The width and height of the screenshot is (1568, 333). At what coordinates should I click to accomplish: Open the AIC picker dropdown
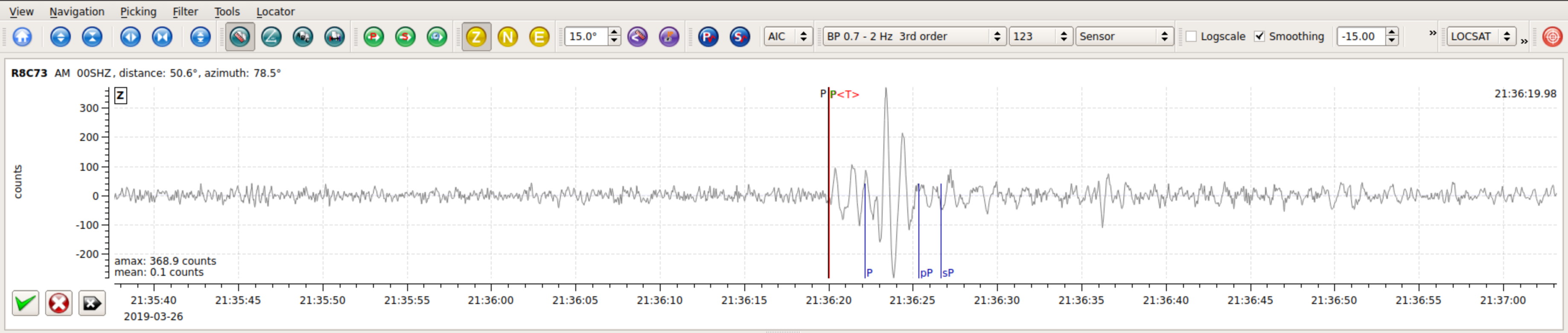[x=788, y=37]
